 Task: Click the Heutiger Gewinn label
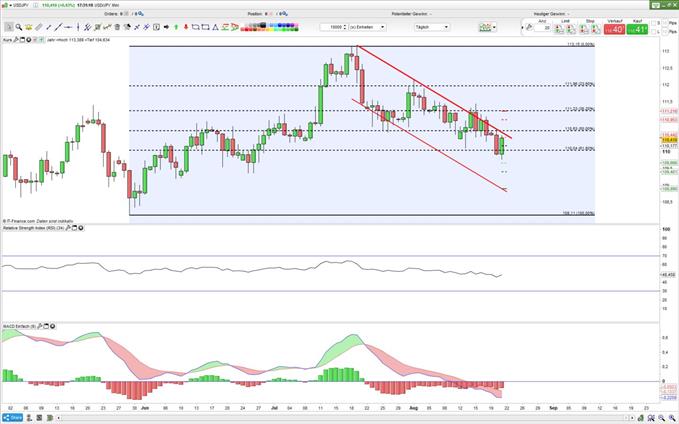(x=551, y=14)
